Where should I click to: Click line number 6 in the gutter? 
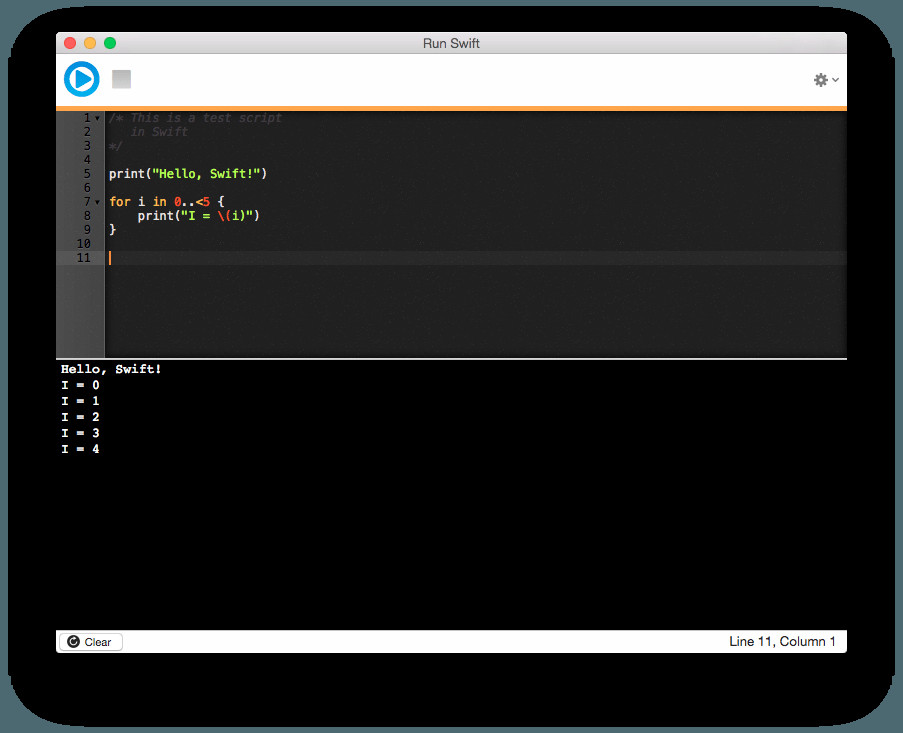(88, 188)
